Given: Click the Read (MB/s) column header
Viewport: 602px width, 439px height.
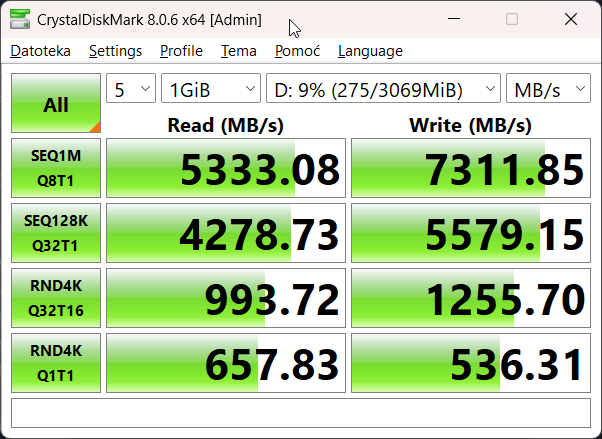Looking at the screenshot, I should click(x=225, y=125).
